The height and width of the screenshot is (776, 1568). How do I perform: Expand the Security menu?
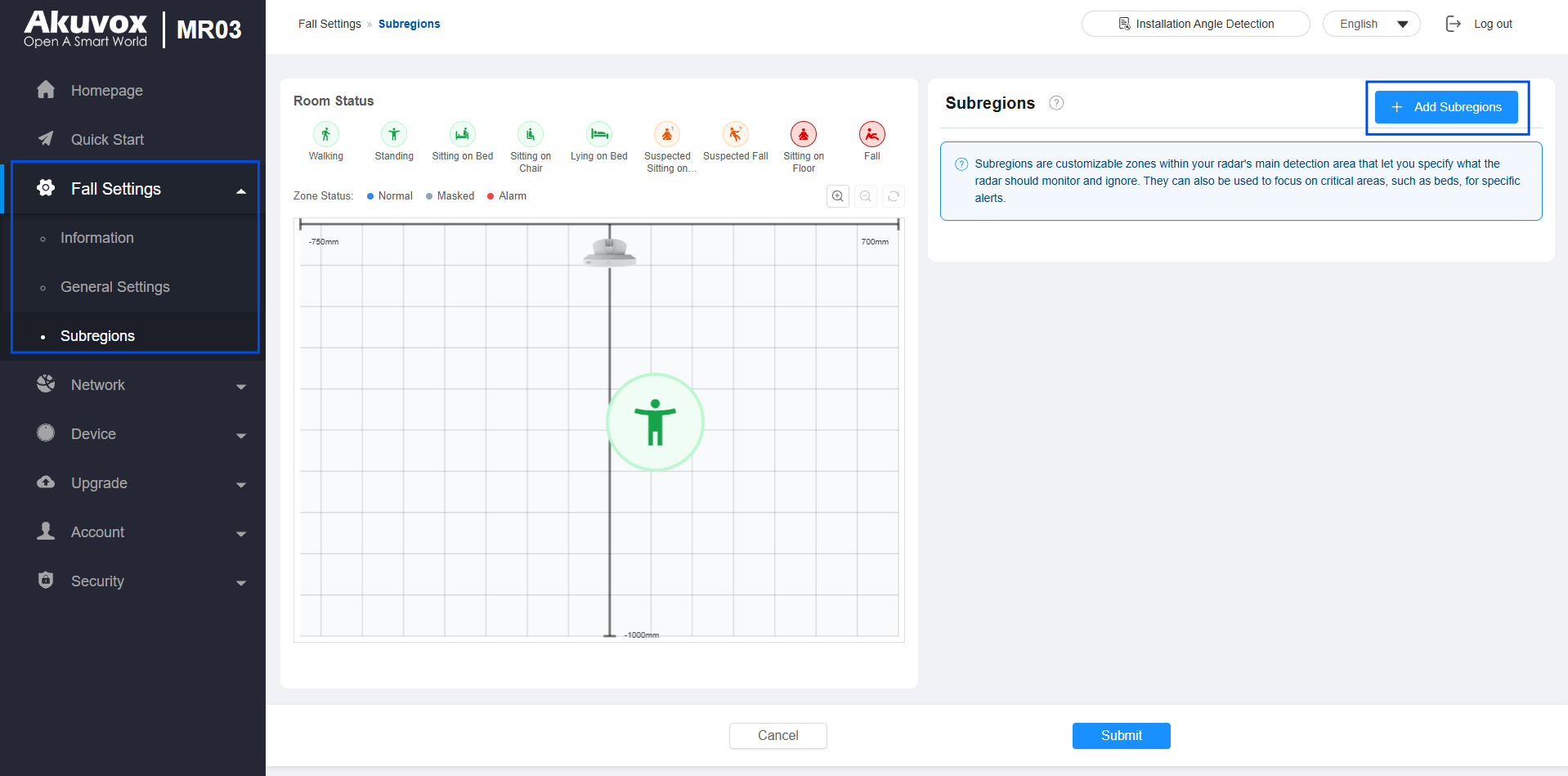point(241,583)
